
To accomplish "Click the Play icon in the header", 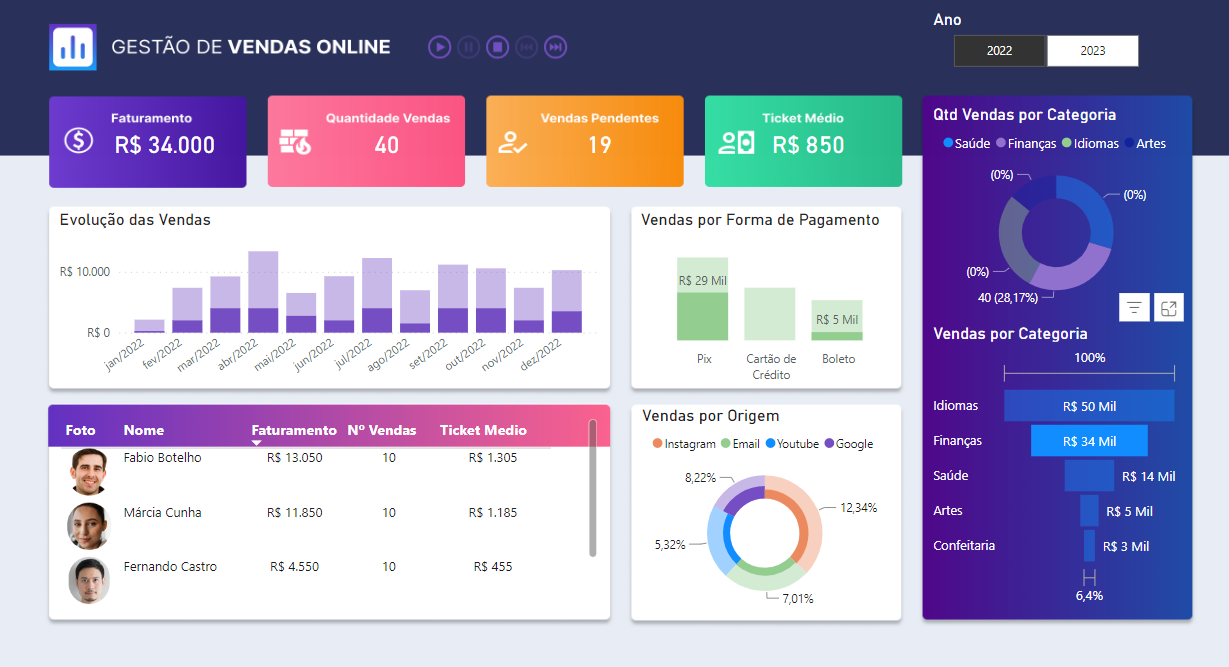I will click(439, 47).
